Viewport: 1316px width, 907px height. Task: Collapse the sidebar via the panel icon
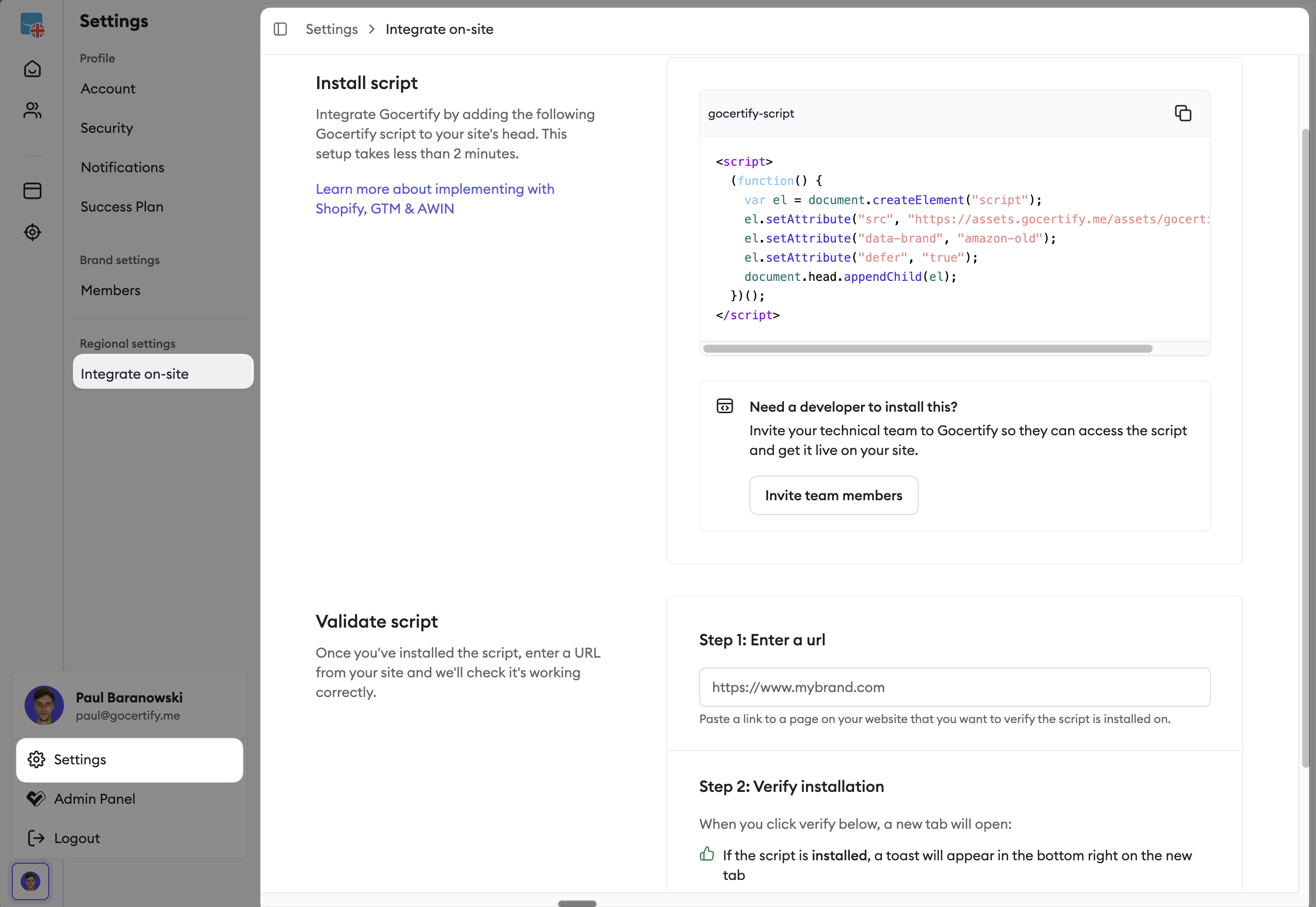pyautogui.click(x=280, y=29)
